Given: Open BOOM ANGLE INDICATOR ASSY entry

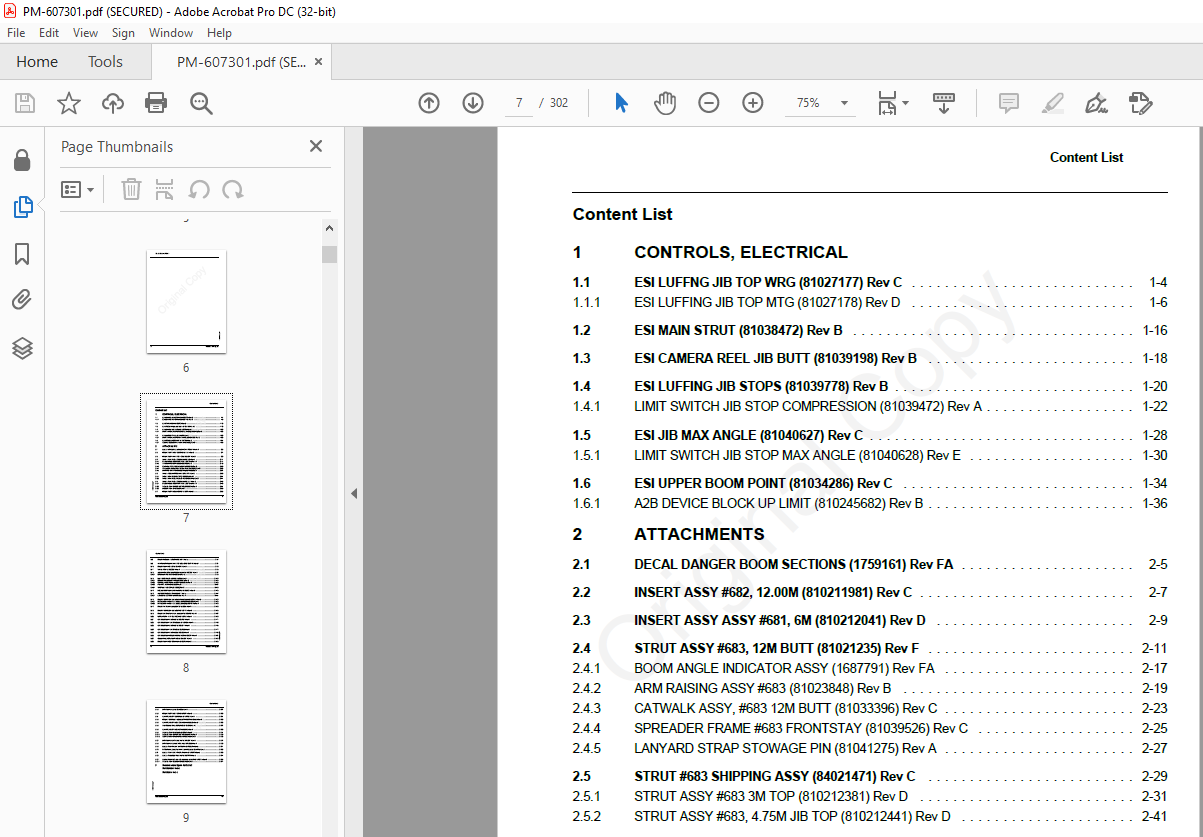Looking at the screenshot, I should pos(784,668).
